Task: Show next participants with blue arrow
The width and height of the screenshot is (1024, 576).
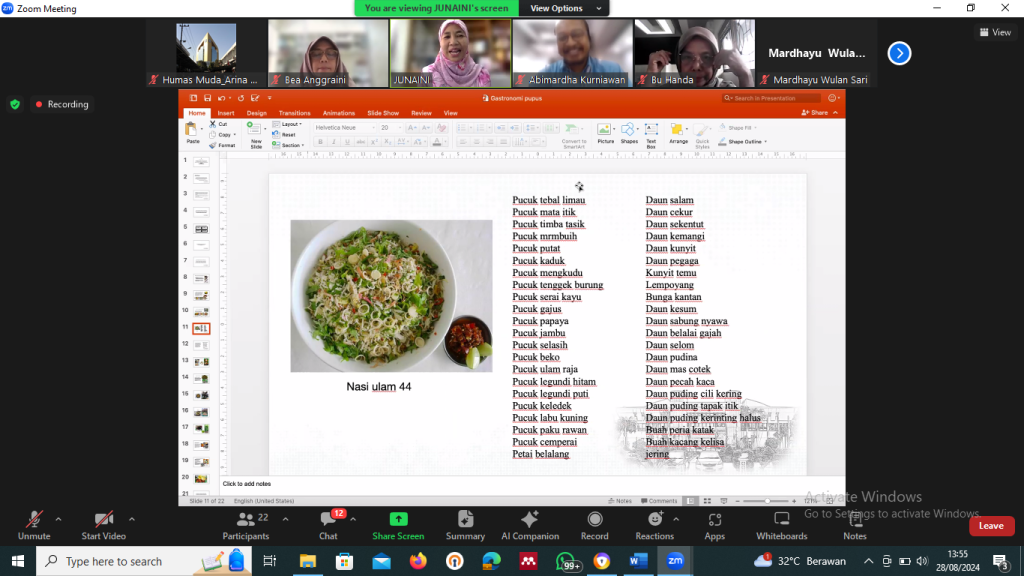Action: 899,53
